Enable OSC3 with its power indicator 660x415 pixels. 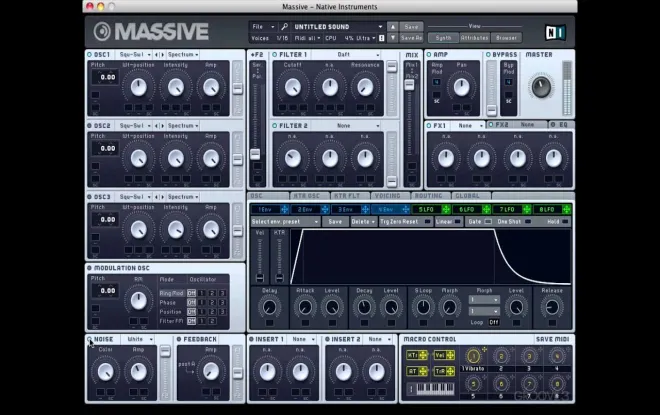(89, 197)
